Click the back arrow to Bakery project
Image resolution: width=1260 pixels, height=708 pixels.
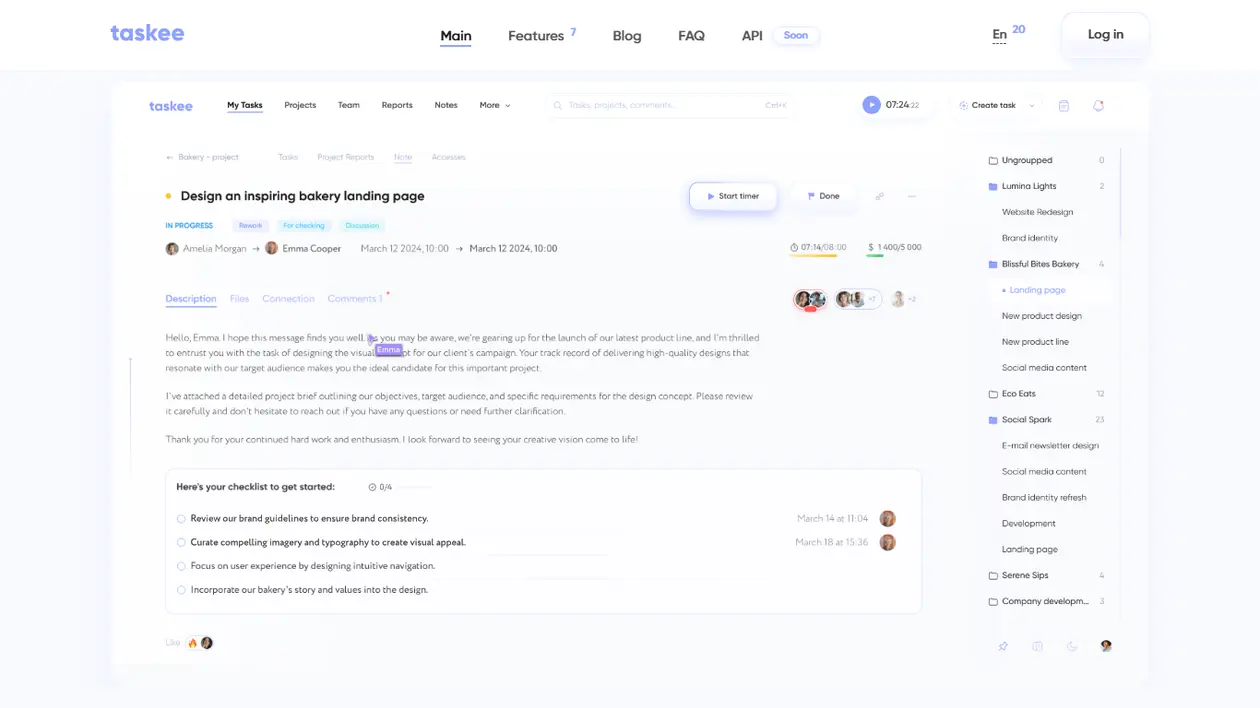pos(169,157)
